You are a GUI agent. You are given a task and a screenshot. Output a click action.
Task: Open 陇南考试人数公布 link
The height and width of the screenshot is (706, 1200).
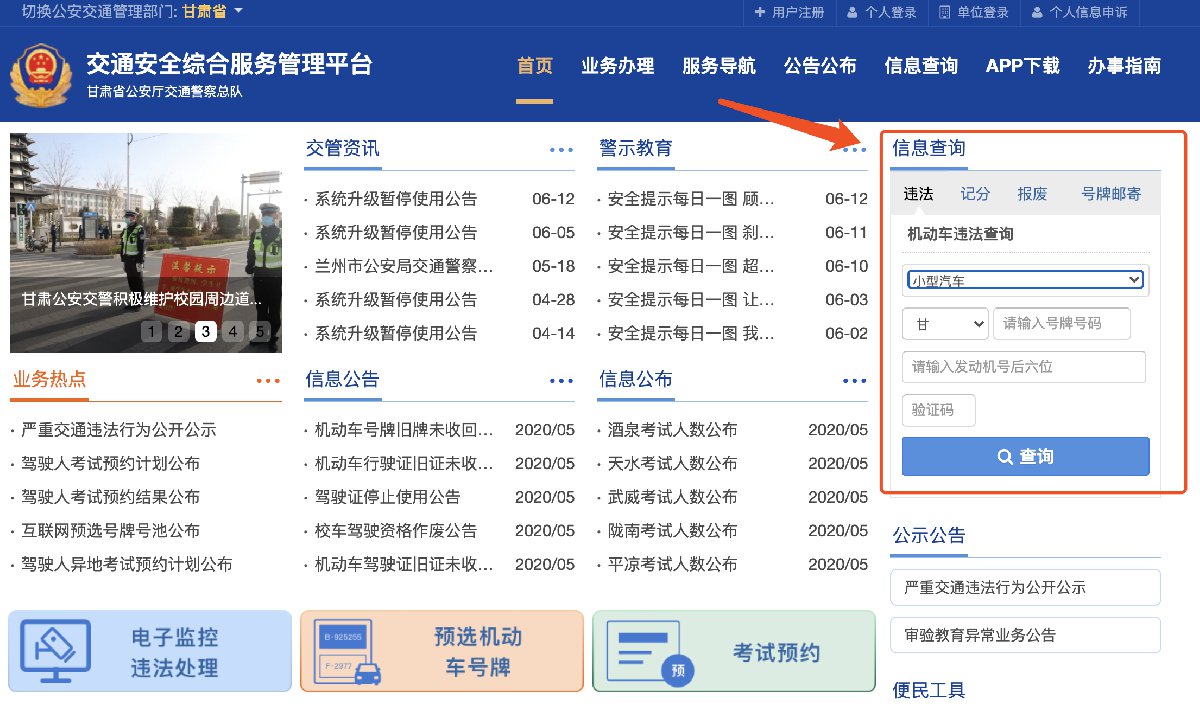point(672,531)
